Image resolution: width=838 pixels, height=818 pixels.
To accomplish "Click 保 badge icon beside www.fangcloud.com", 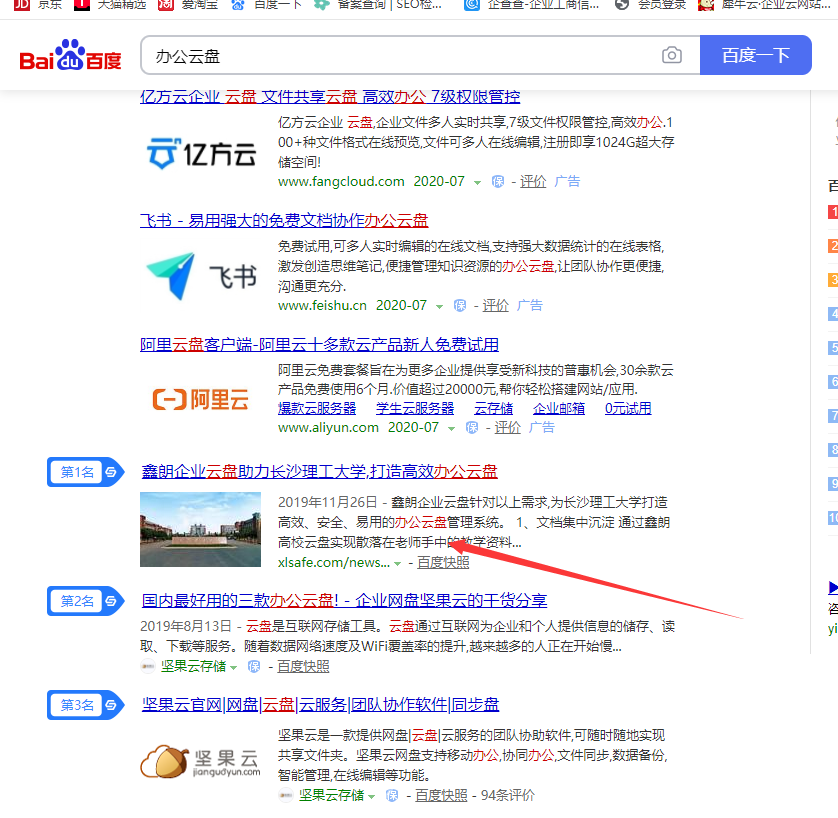I will [x=498, y=182].
